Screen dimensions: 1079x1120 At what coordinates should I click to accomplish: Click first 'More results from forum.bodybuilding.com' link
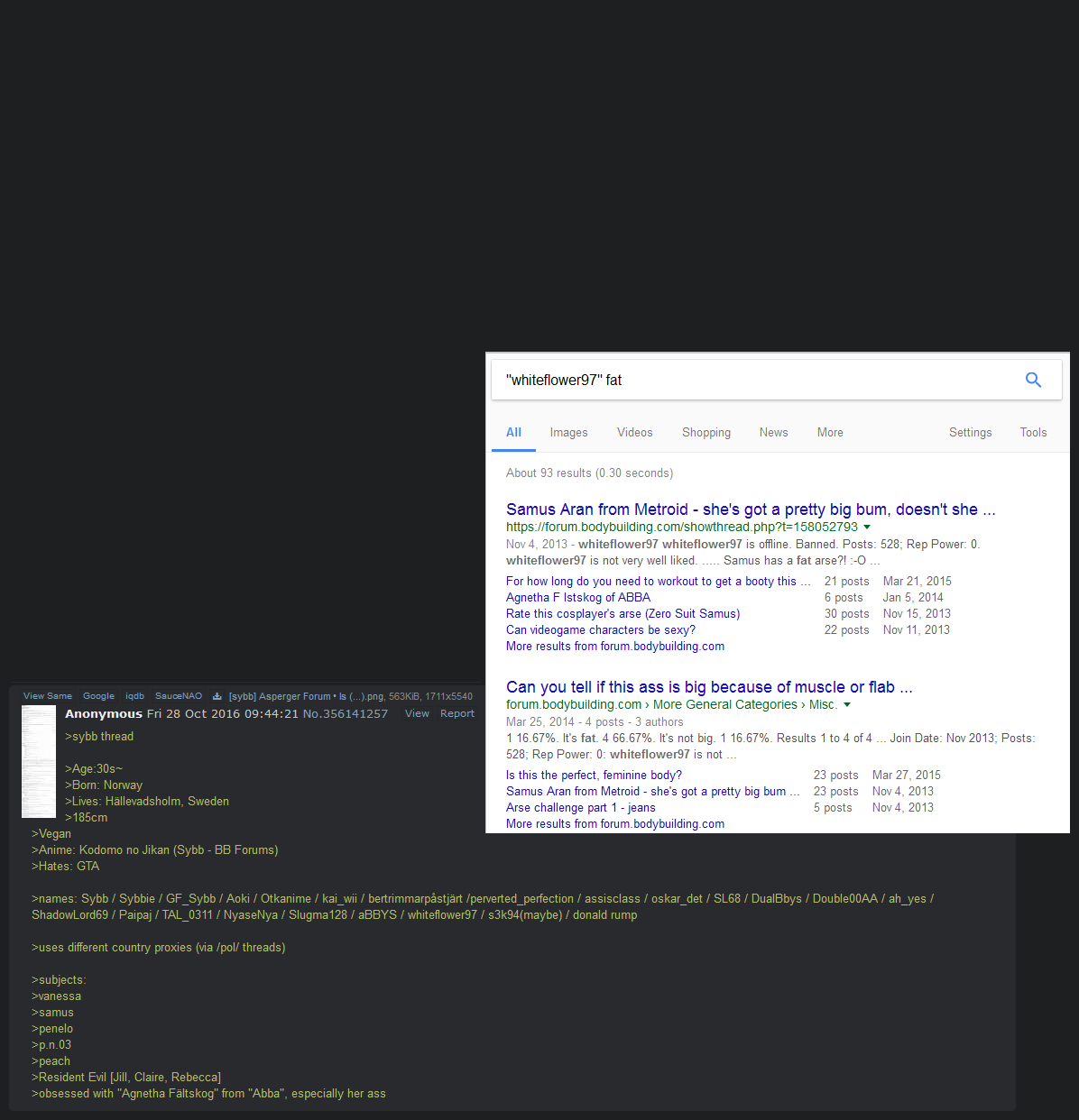[x=615, y=647]
